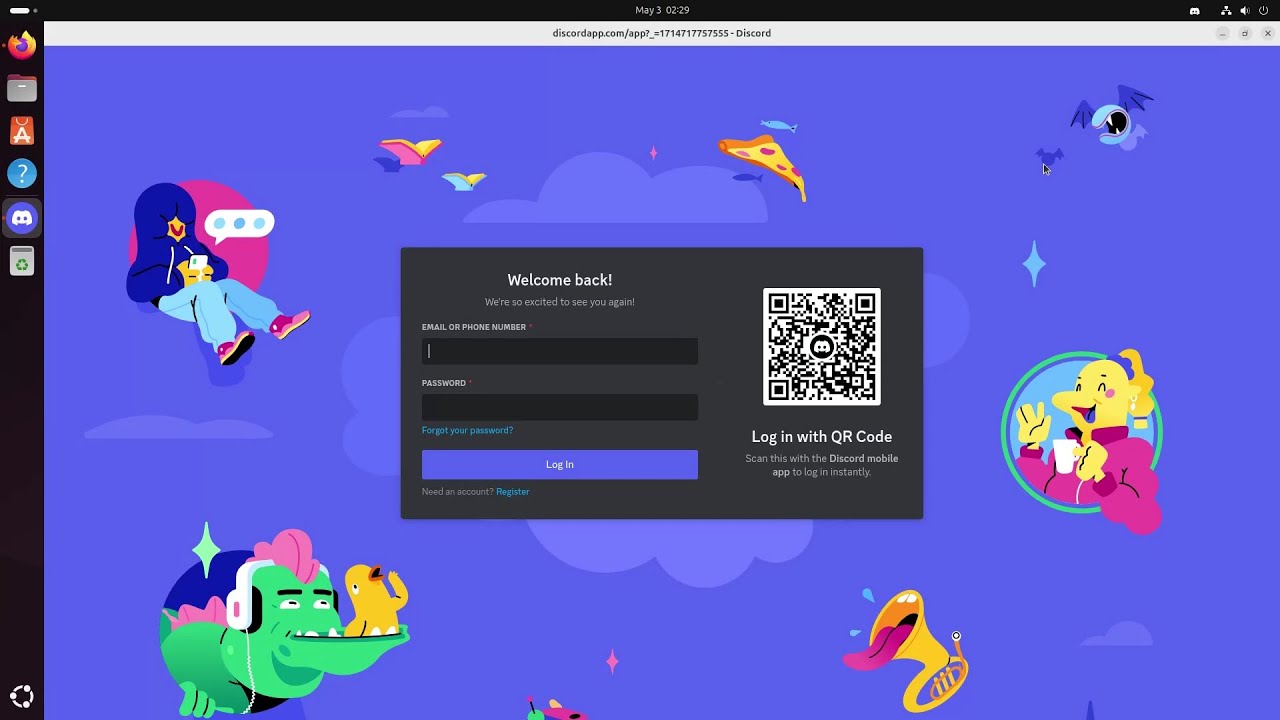Close the Discord window
Viewport: 1280px width, 720px height.
(x=1268, y=33)
